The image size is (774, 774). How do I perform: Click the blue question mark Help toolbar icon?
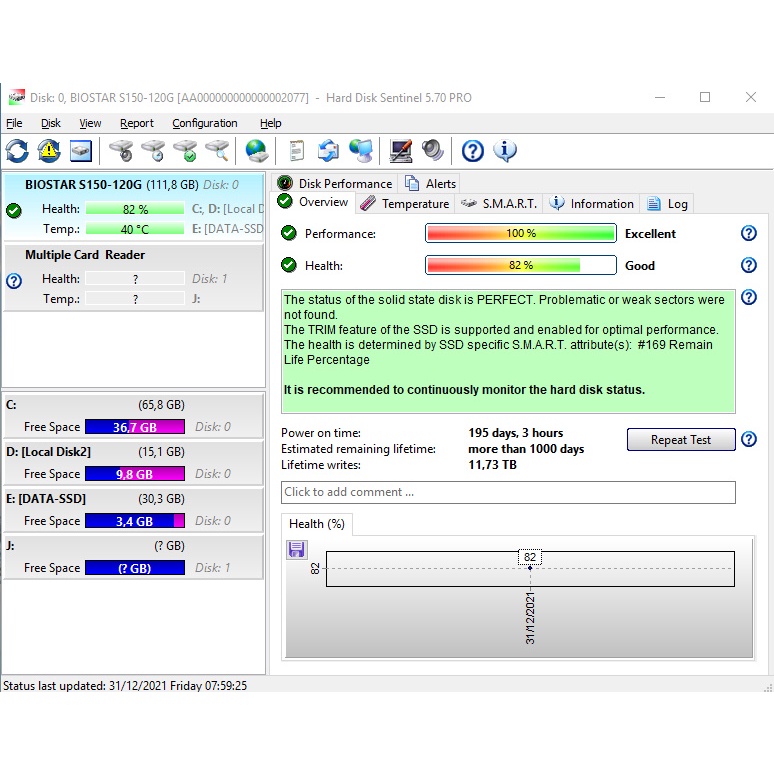point(472,151)
